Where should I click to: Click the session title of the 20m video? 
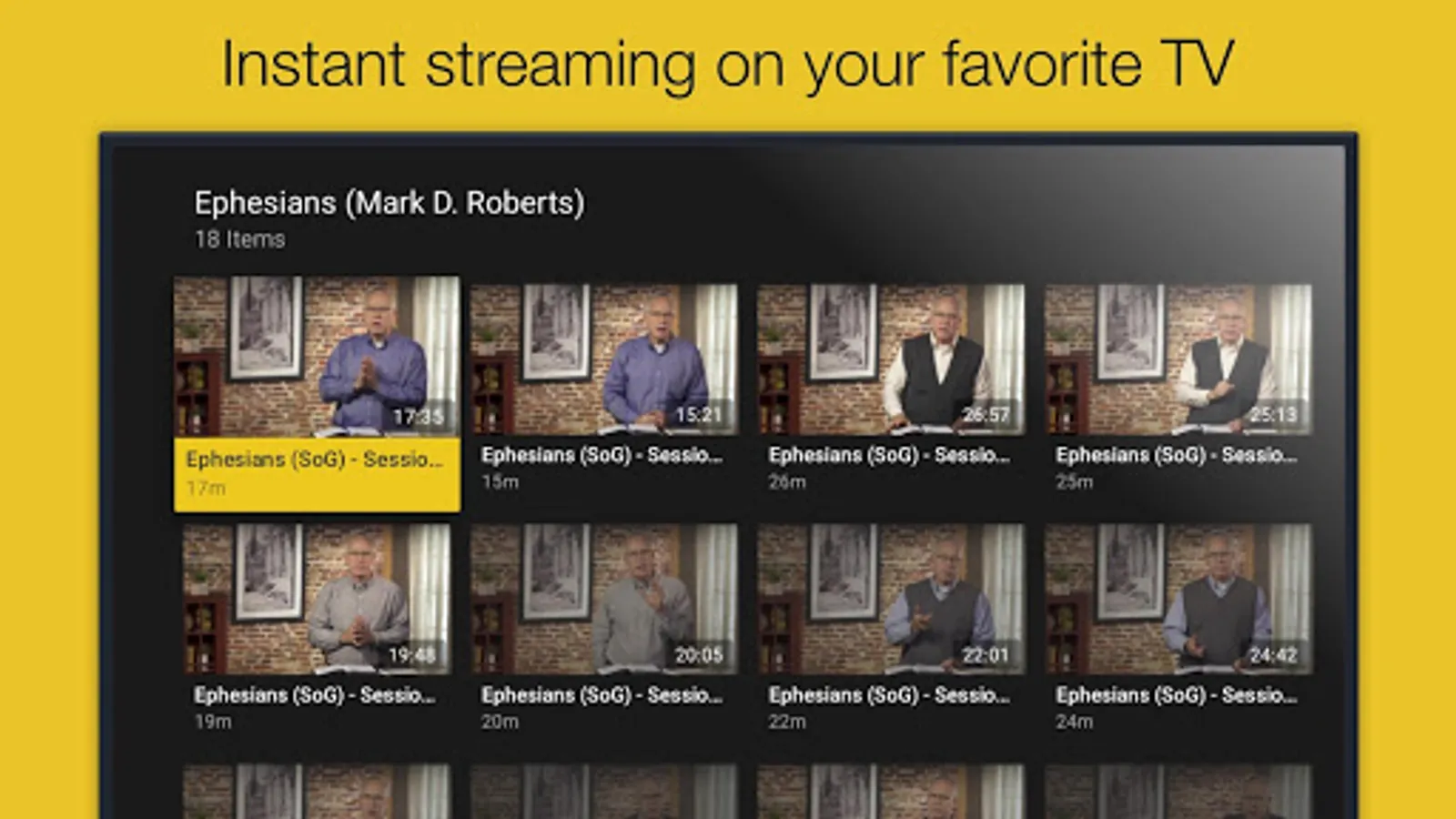click(602, 695)
